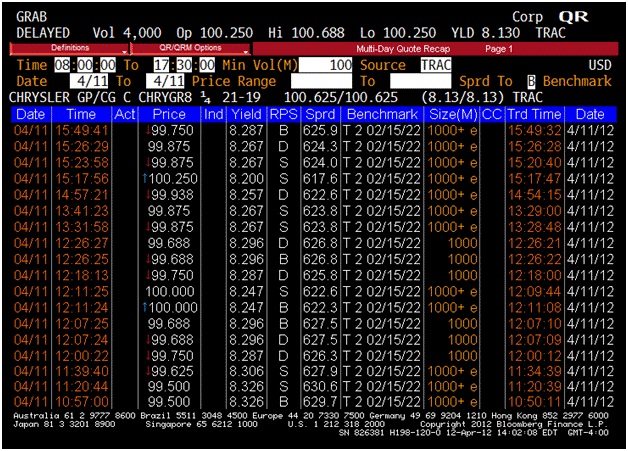Click the trade time 15:20:40
The width and height of the screenshot is (628, 451).
click(x=535, y=163)
